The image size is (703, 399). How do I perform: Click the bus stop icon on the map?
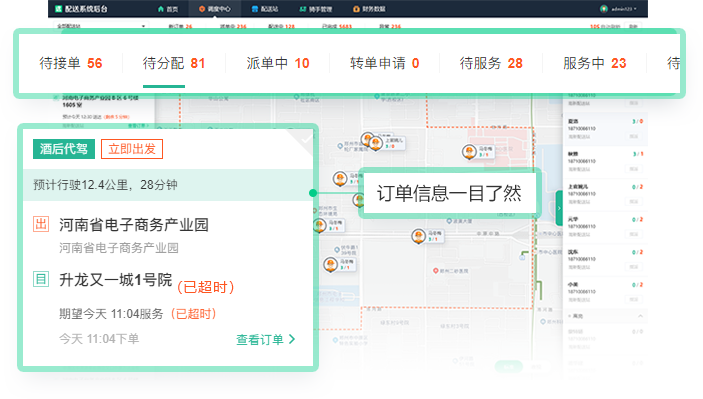click(x=523, y=257)
